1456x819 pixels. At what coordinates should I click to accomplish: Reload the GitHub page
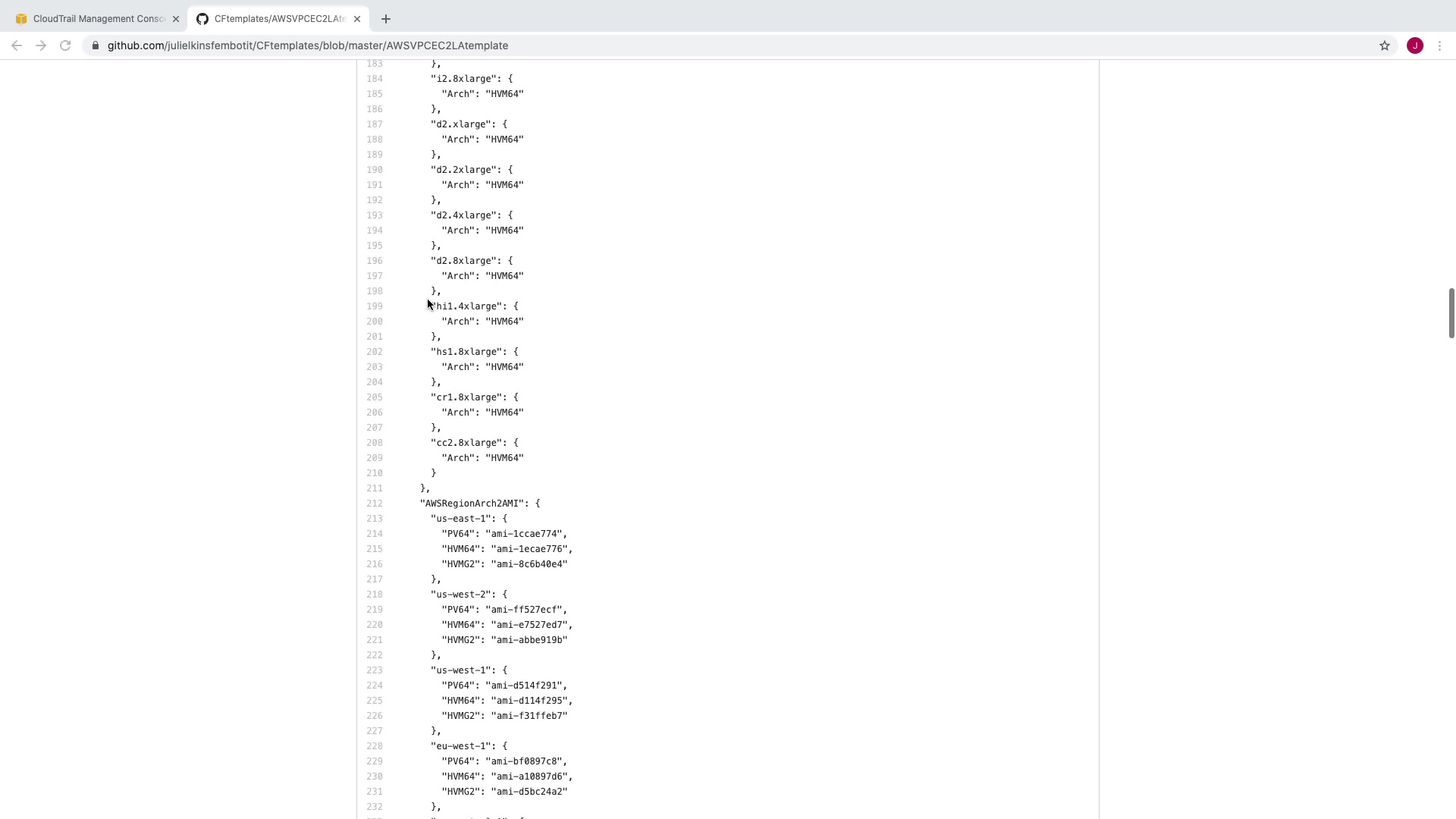point(65,45)
